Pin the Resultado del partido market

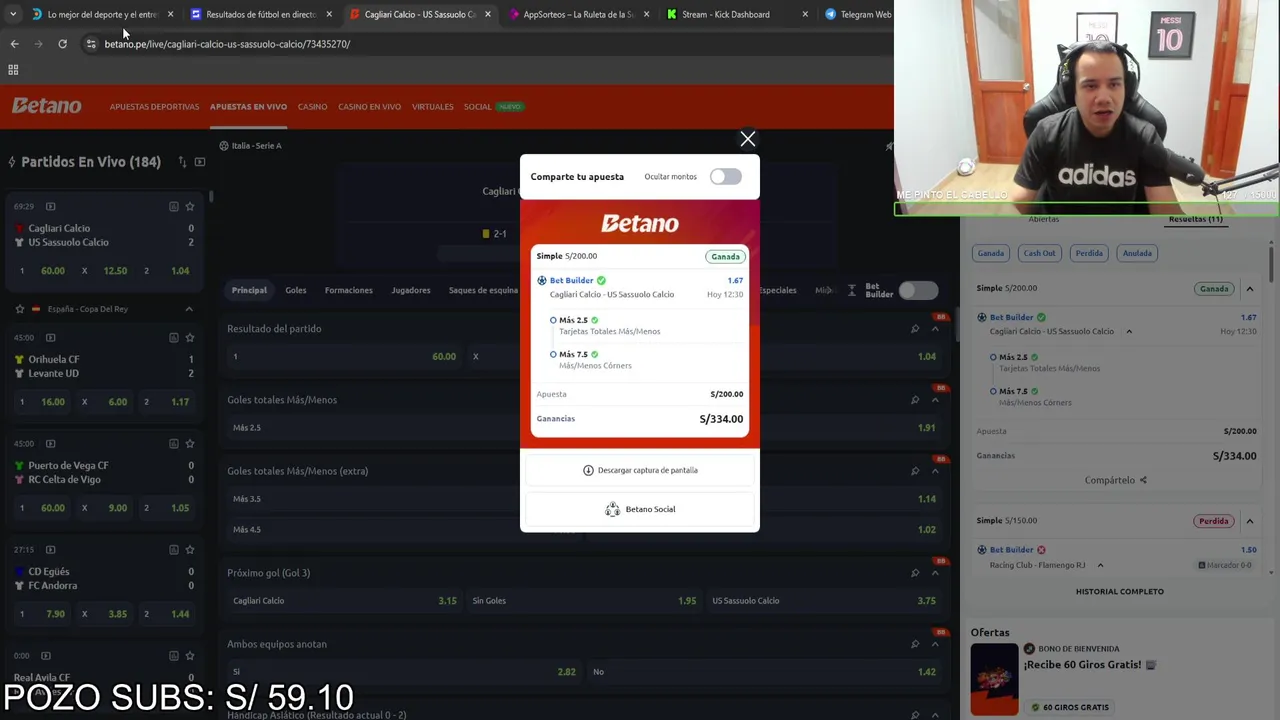(x=914, y=329)
